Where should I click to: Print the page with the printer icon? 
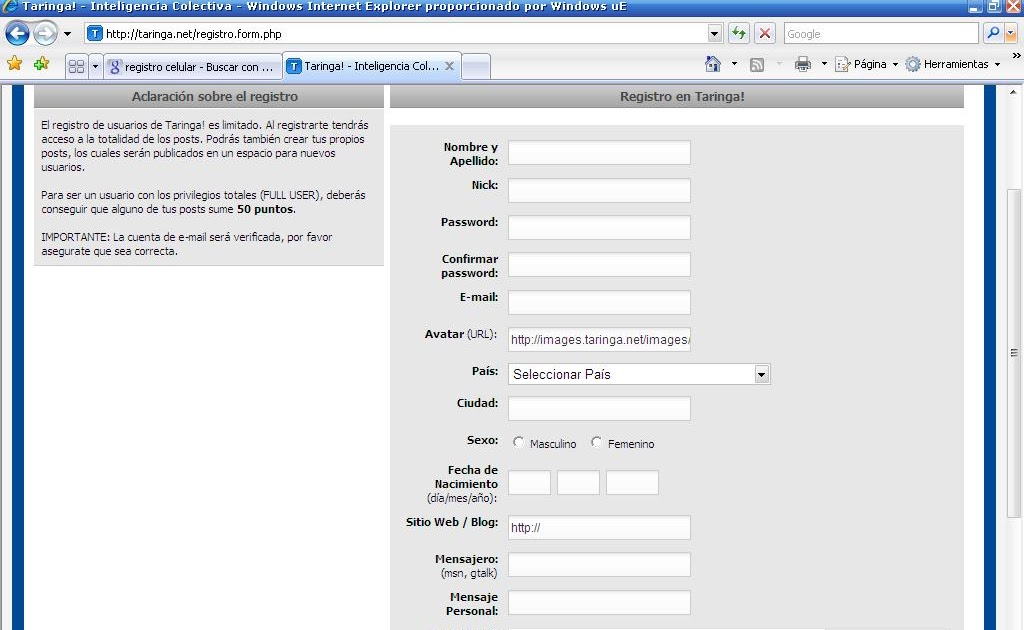click(x=803, y=64)
